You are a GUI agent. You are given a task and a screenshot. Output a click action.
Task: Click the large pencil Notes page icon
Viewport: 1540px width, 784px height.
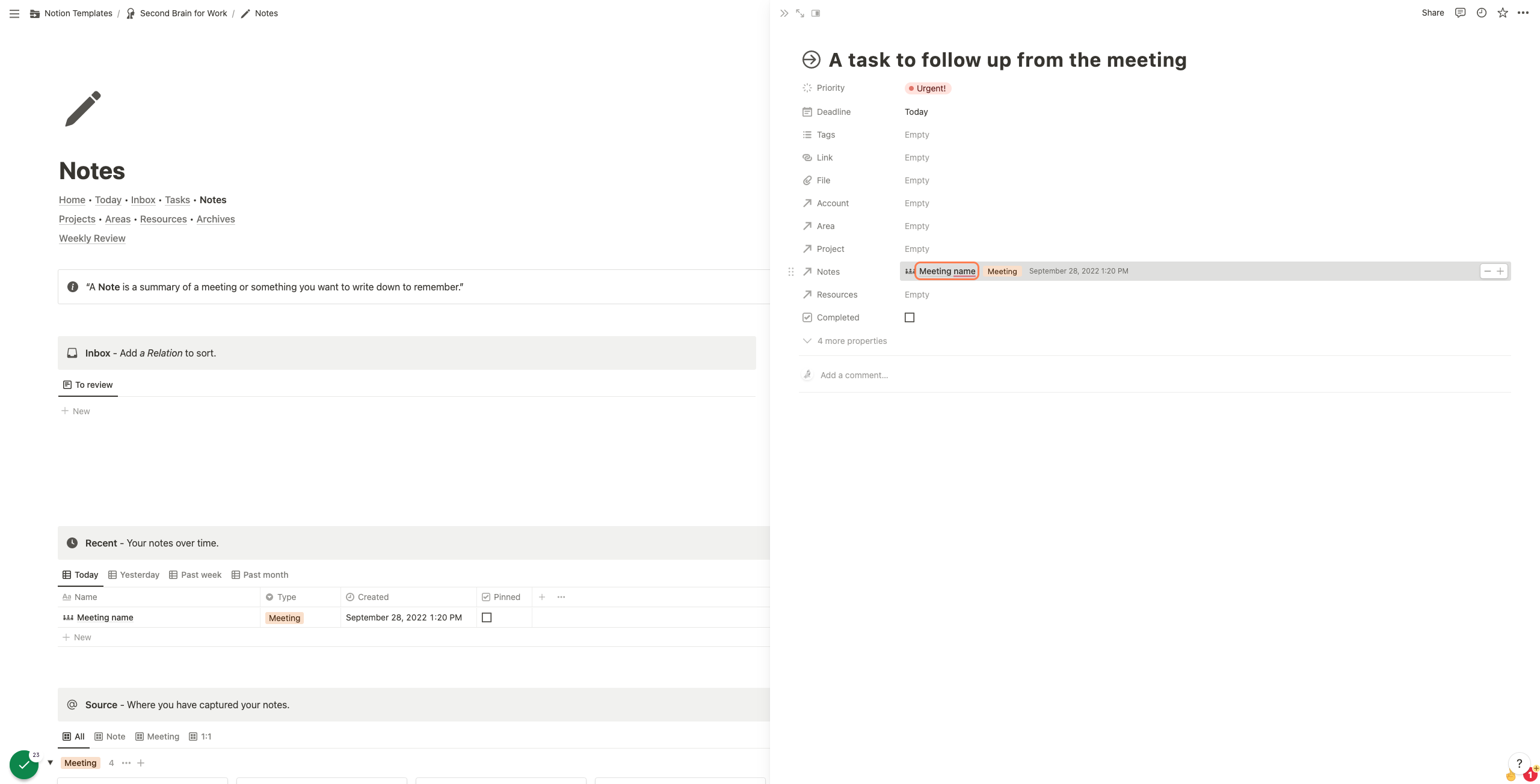(83, 109)
